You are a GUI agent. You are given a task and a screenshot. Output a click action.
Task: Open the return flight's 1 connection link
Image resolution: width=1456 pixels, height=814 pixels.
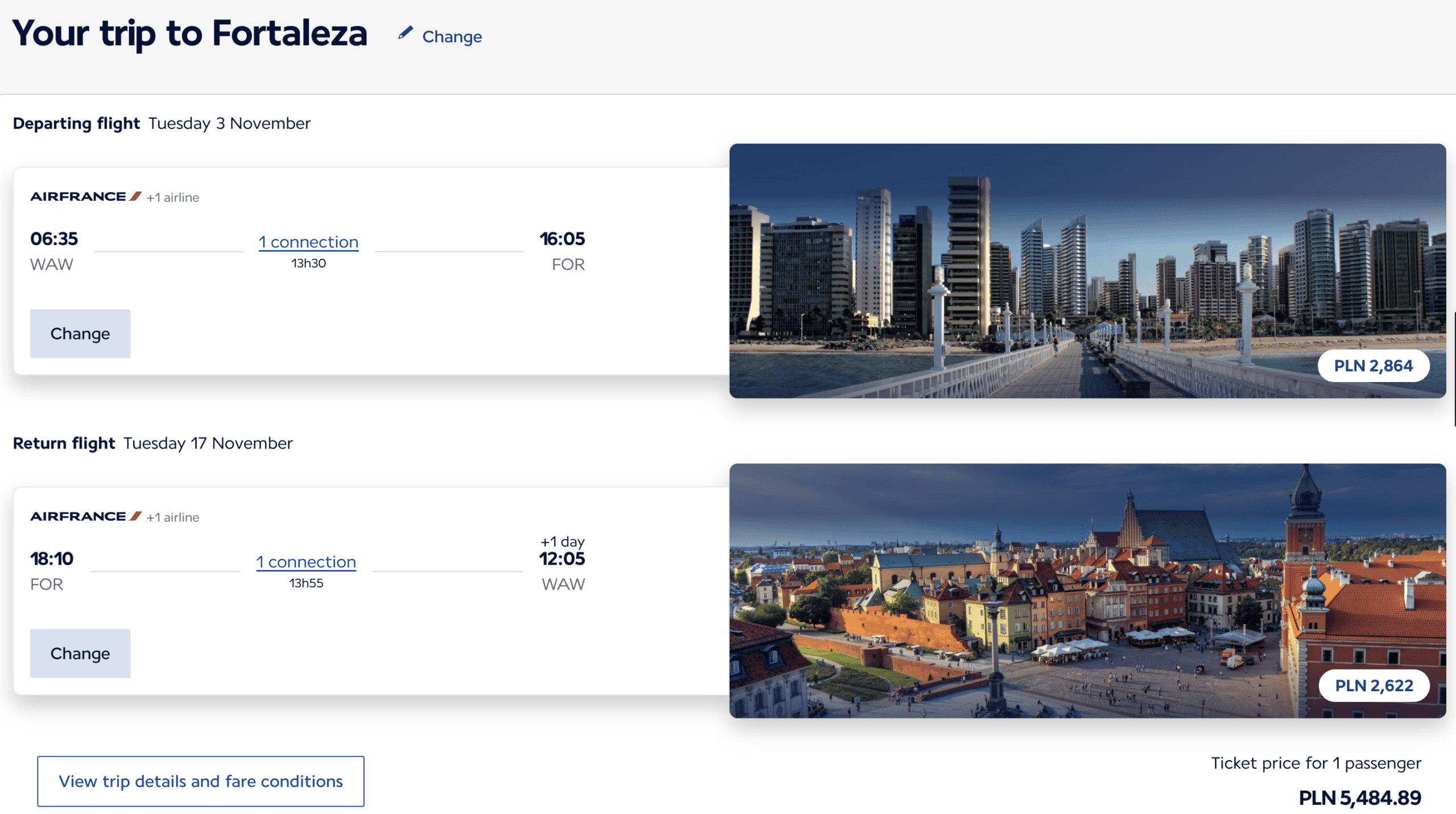tap(306, 562)
